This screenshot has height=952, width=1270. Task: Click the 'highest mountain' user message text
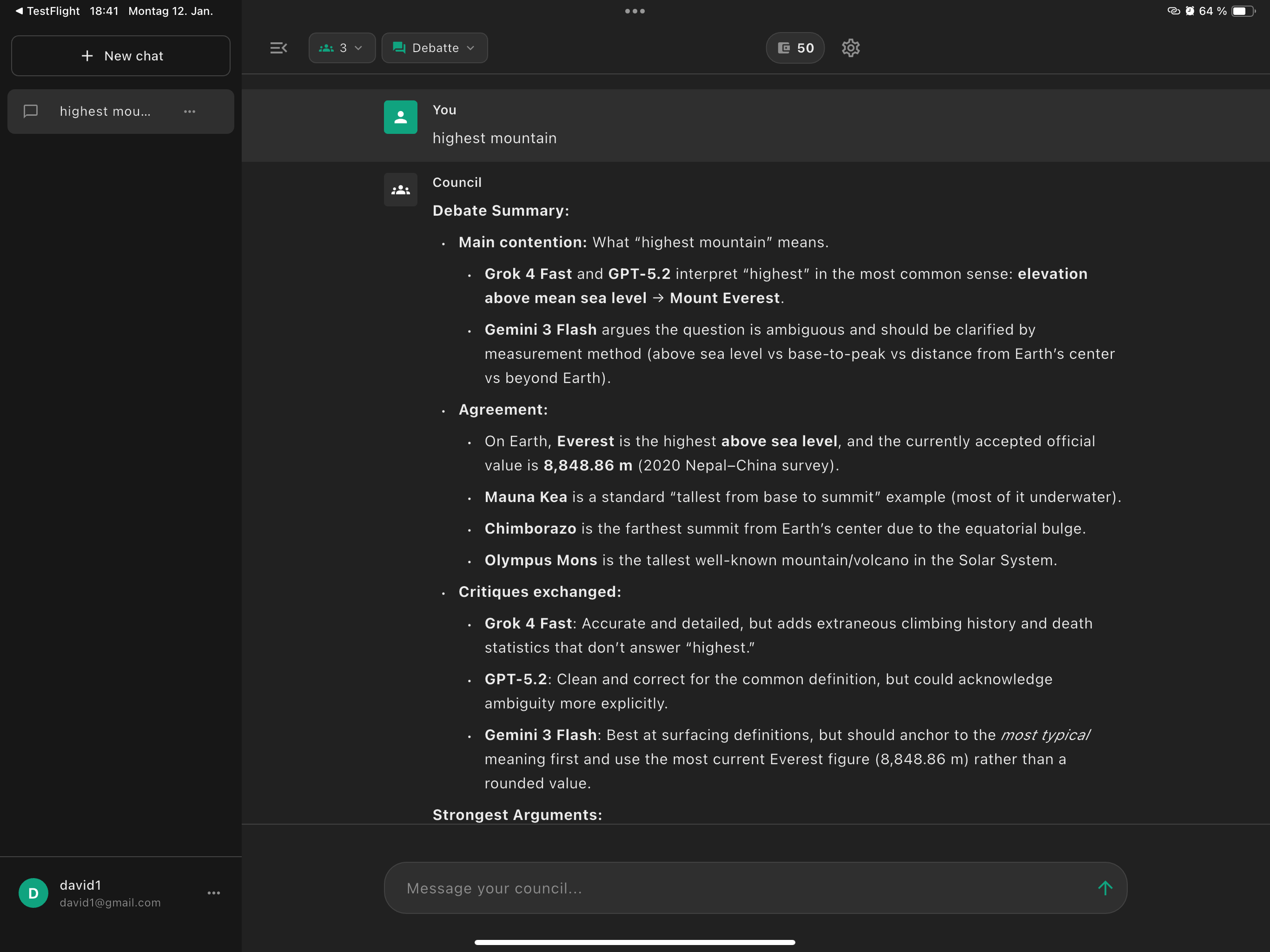(494, 139)
